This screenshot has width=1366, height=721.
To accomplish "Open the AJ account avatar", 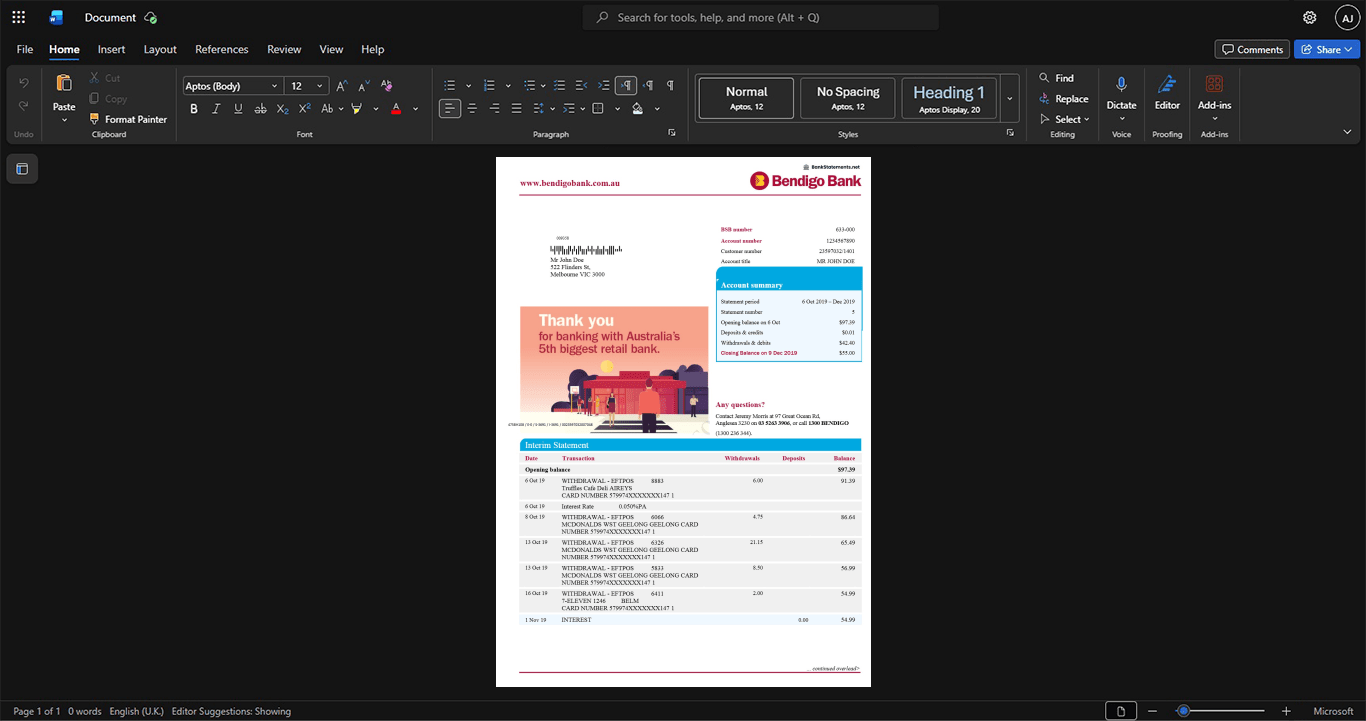I will point(1347,17).
